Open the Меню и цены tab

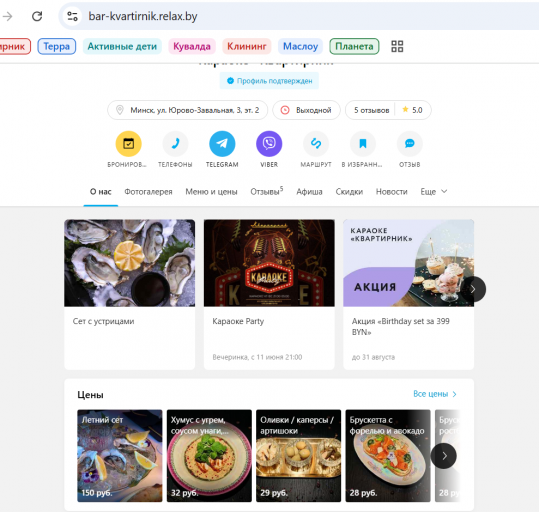click(211, 192)
